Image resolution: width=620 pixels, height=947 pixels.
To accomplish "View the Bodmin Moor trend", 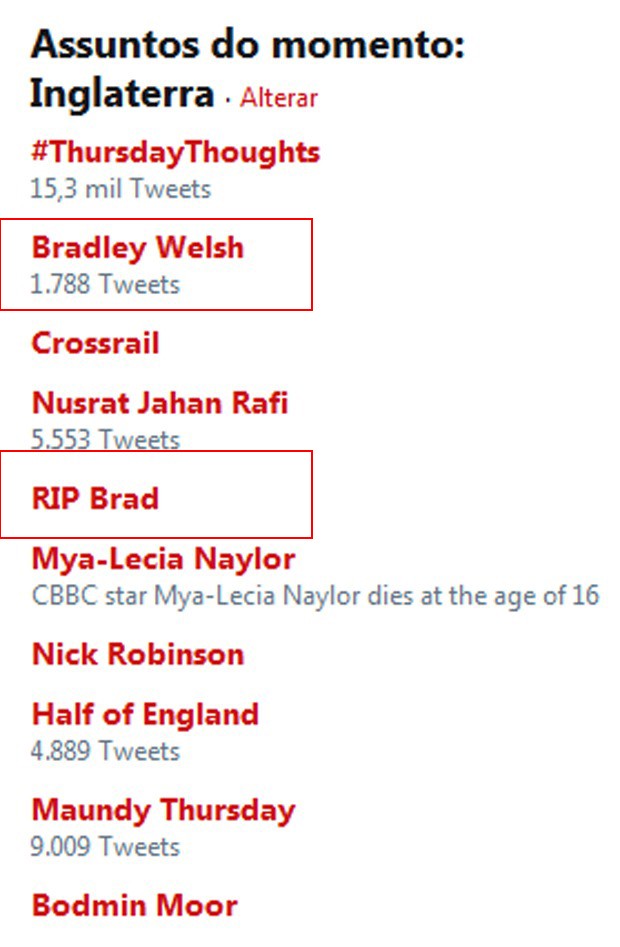I will [135, 905].
